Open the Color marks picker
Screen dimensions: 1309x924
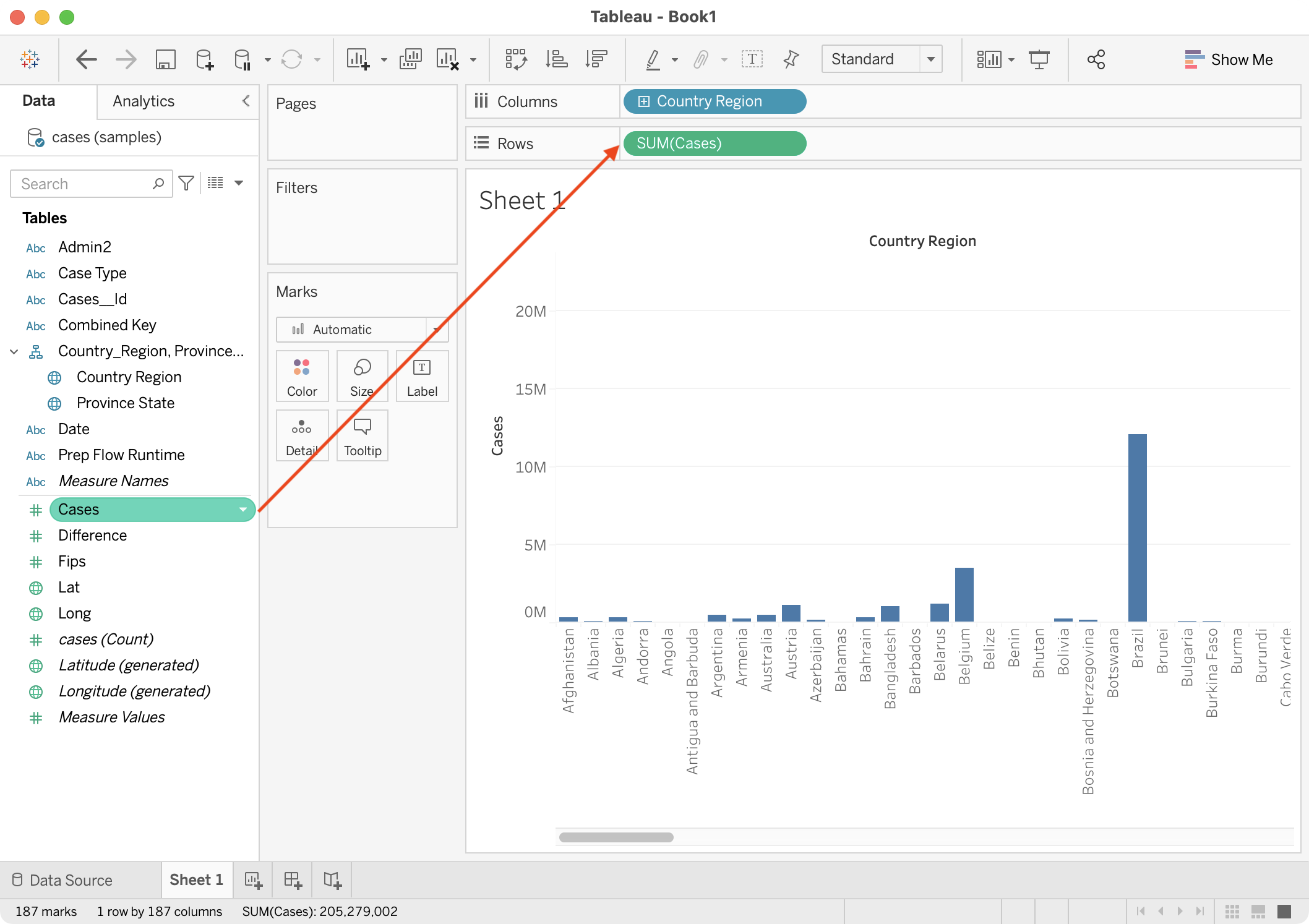302,377
